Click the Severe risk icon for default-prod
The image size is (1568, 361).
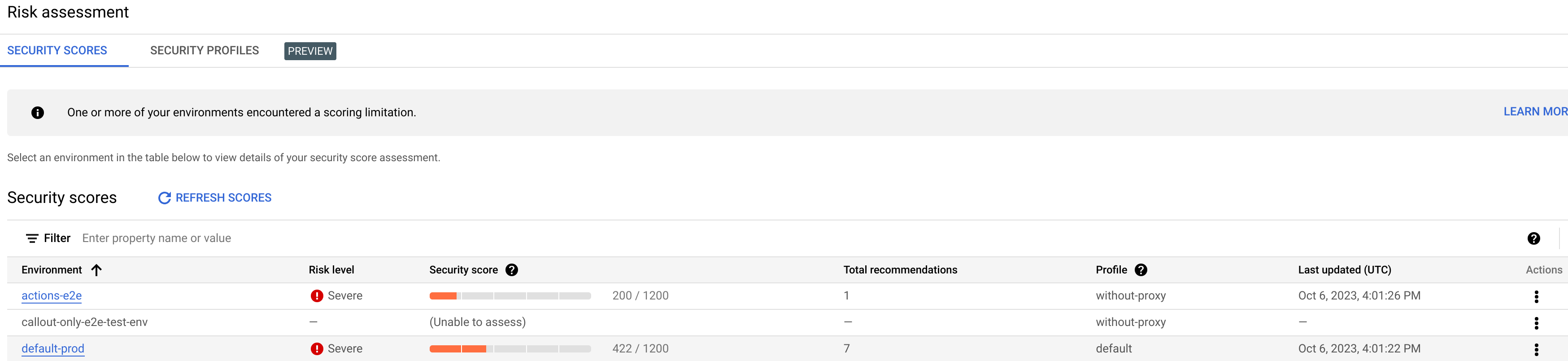(317, 348)
